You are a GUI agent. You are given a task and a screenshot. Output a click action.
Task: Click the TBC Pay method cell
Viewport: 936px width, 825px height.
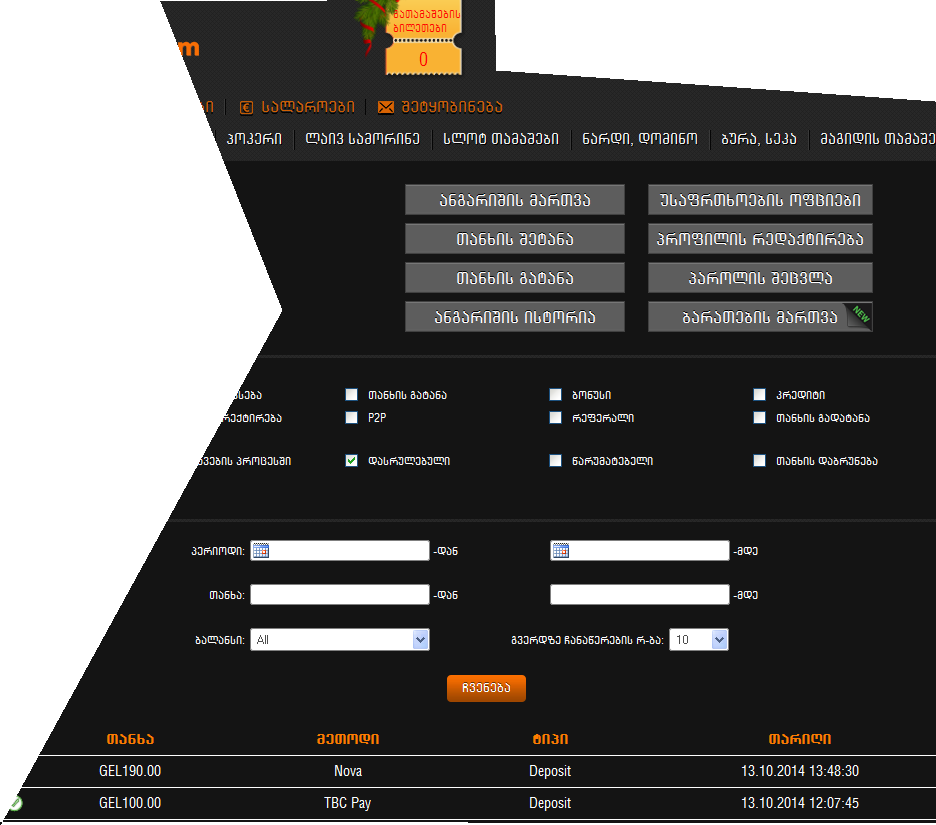click(347, 803)
